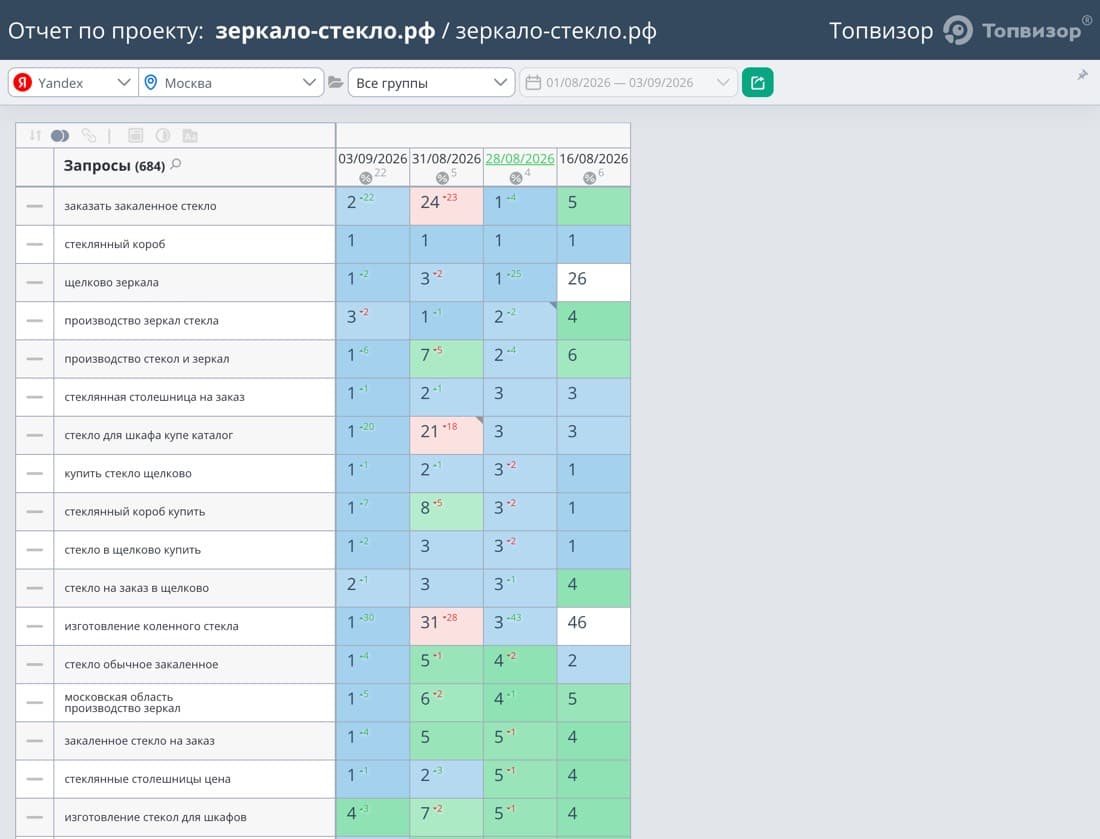This screenshot has width=1100, height=839.
Task: Open the green 28/08/2026 date link
Action: [x=520, y=159]
